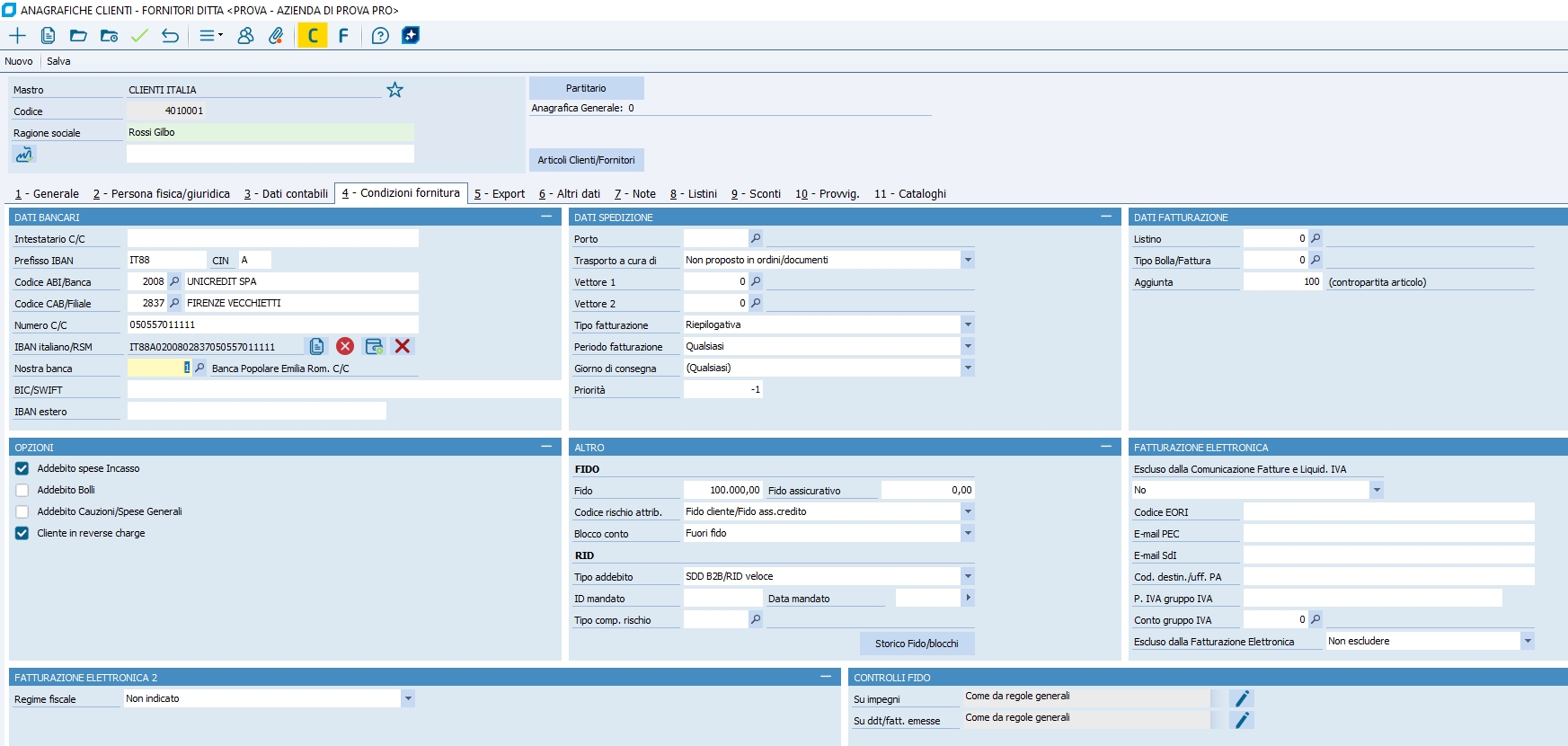The width and height of the screenshot is (1568, 746).
Task: Click the green checkmark save icon
Action: click(139, 36)
